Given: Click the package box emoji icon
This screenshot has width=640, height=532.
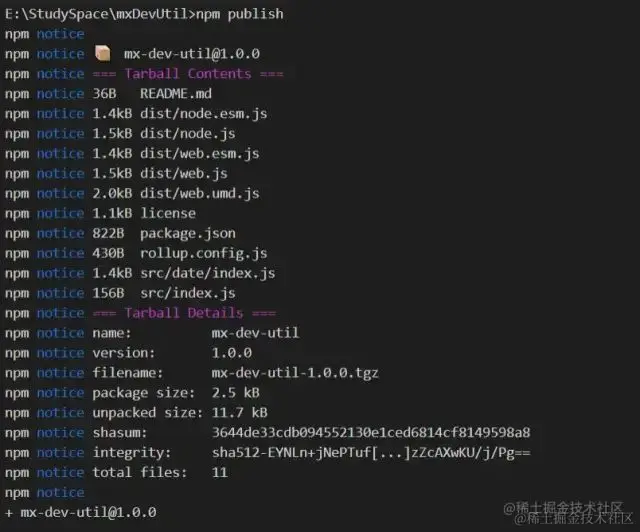Looking at the screenshot, I should [x=102, y=53].
